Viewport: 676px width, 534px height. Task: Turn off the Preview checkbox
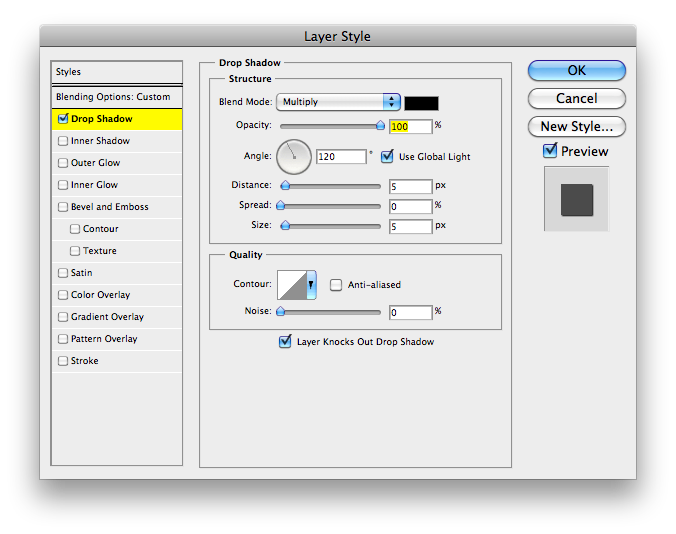(x=549, y=151)
